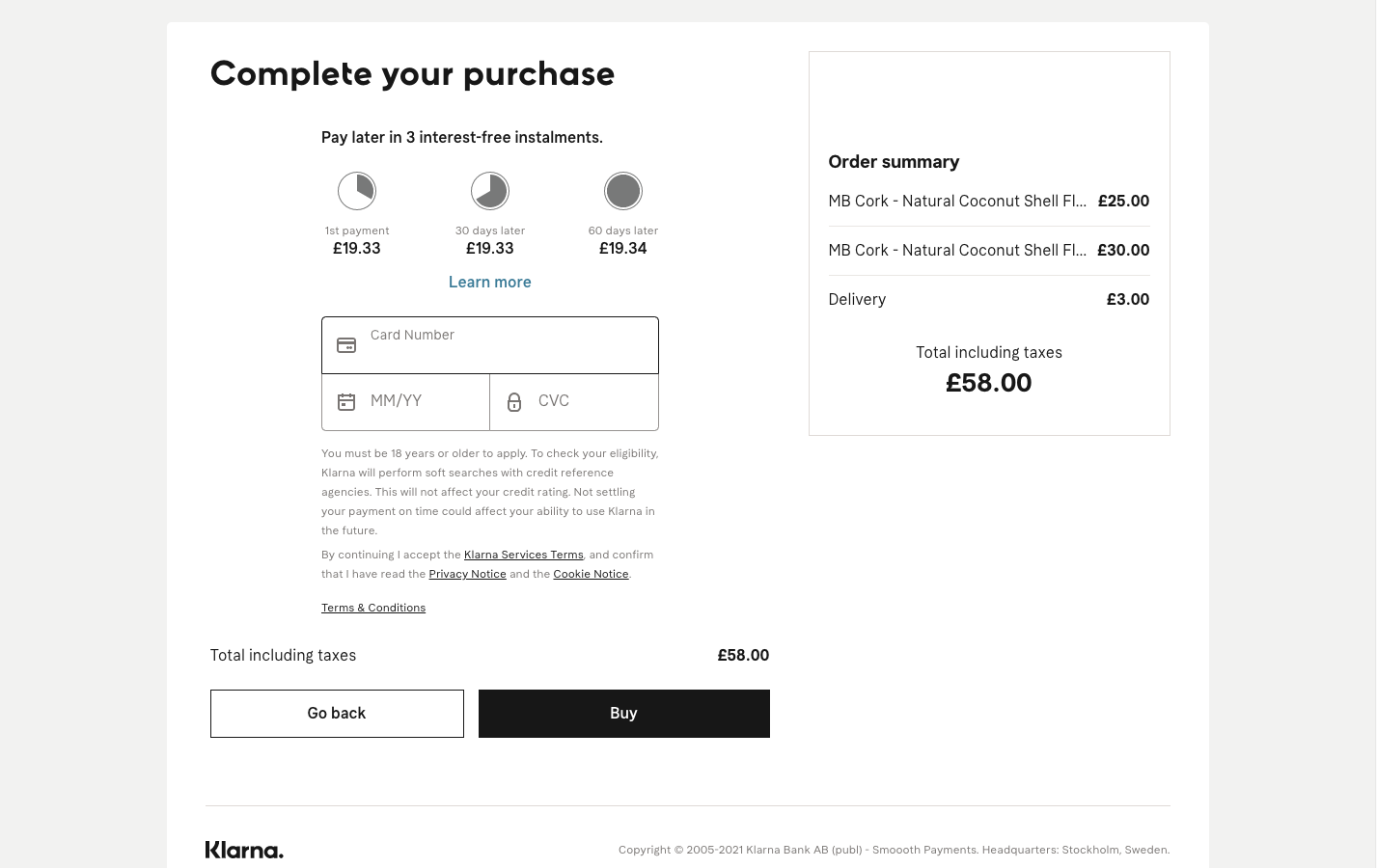This screenshot has width=1377, height=868.
Task: Open the Cookie Notice link
Action: pyautogui.click(x=591, y=574)
